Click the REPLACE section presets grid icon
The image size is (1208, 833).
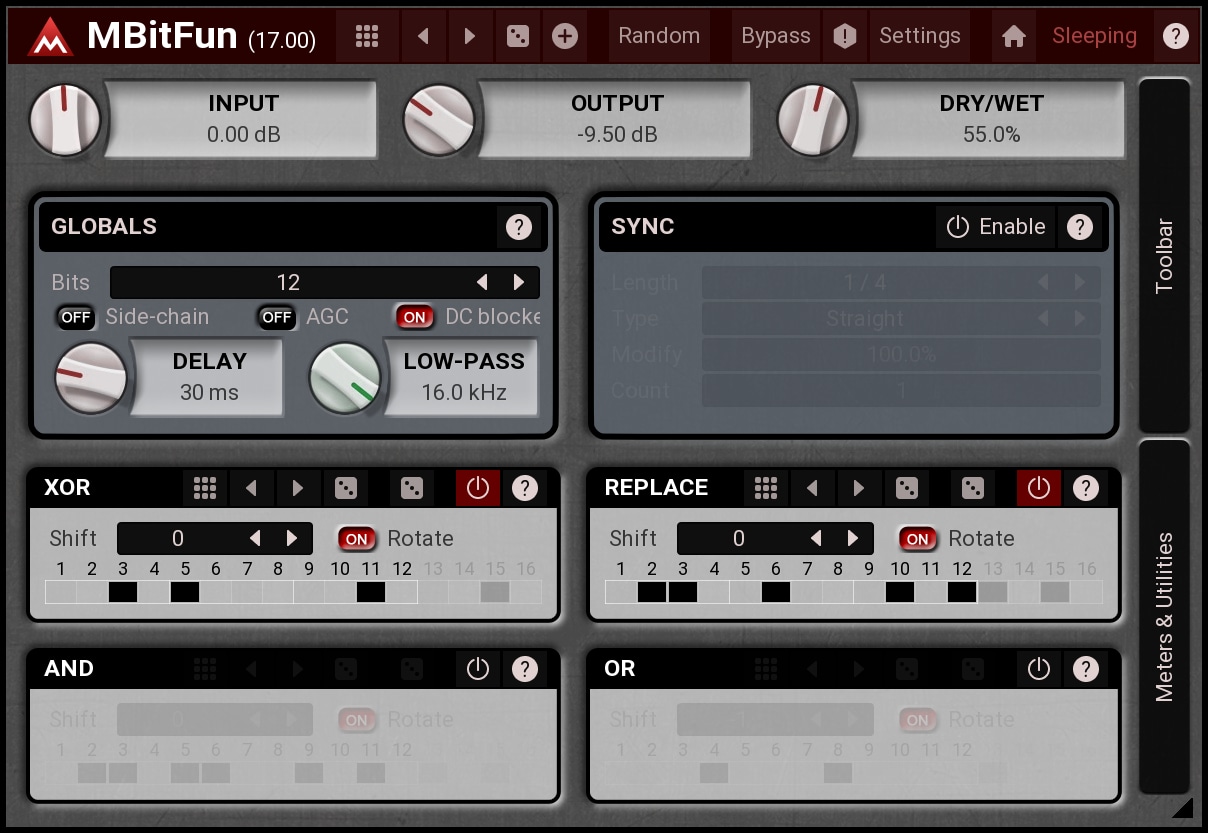tap(766, 488)
